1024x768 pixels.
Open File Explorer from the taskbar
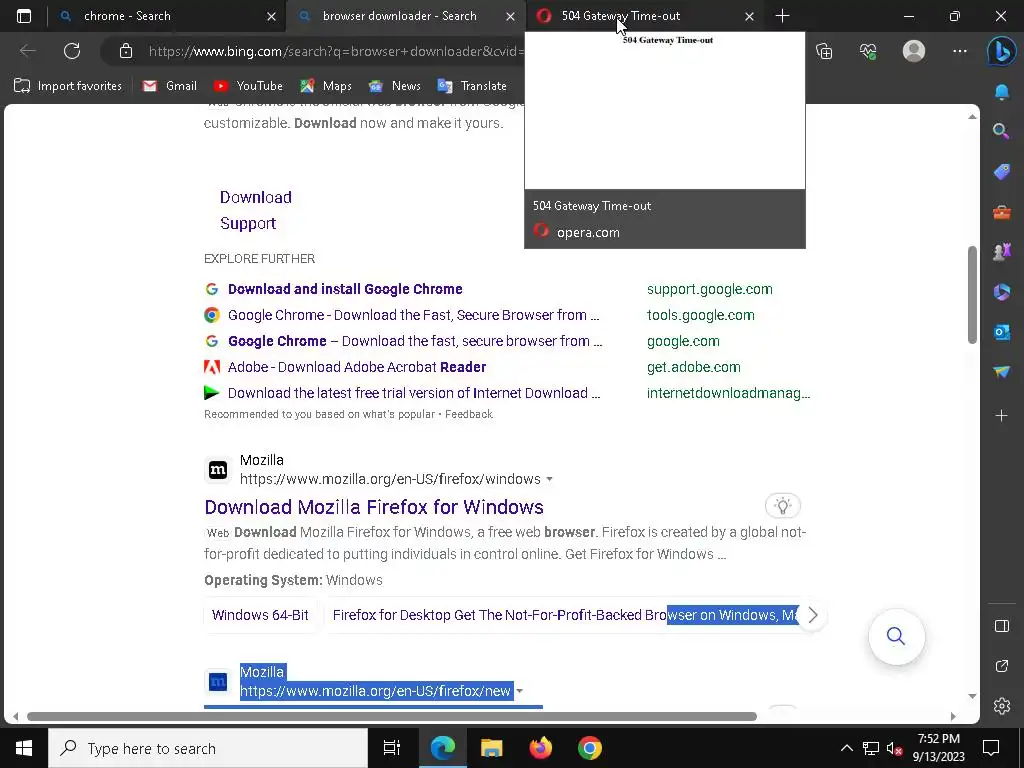coord(491,748)
